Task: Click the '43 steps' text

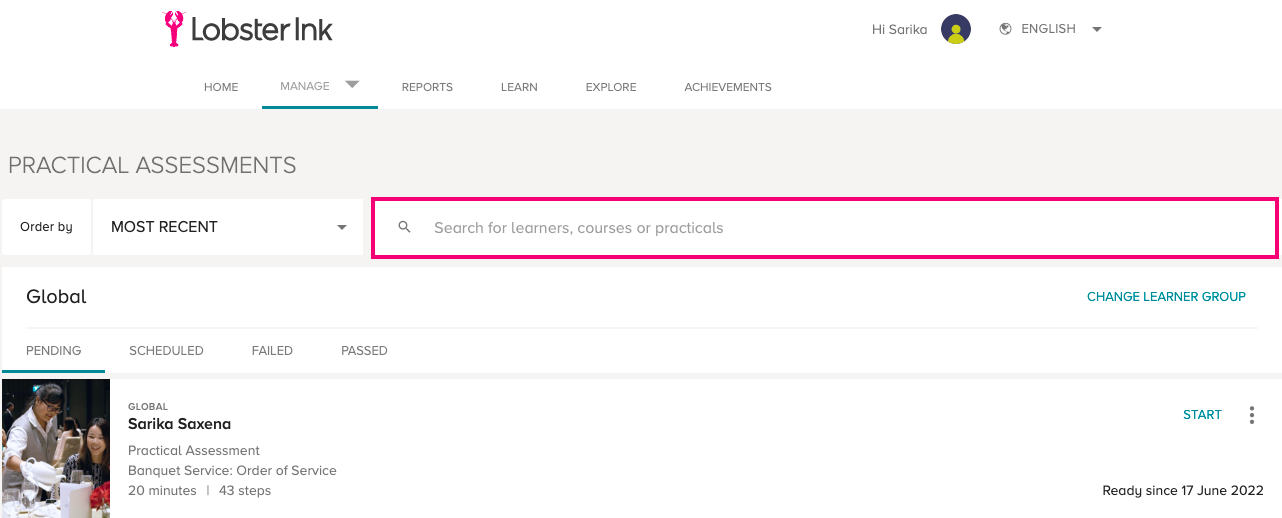Action: [x=245, y=491]
